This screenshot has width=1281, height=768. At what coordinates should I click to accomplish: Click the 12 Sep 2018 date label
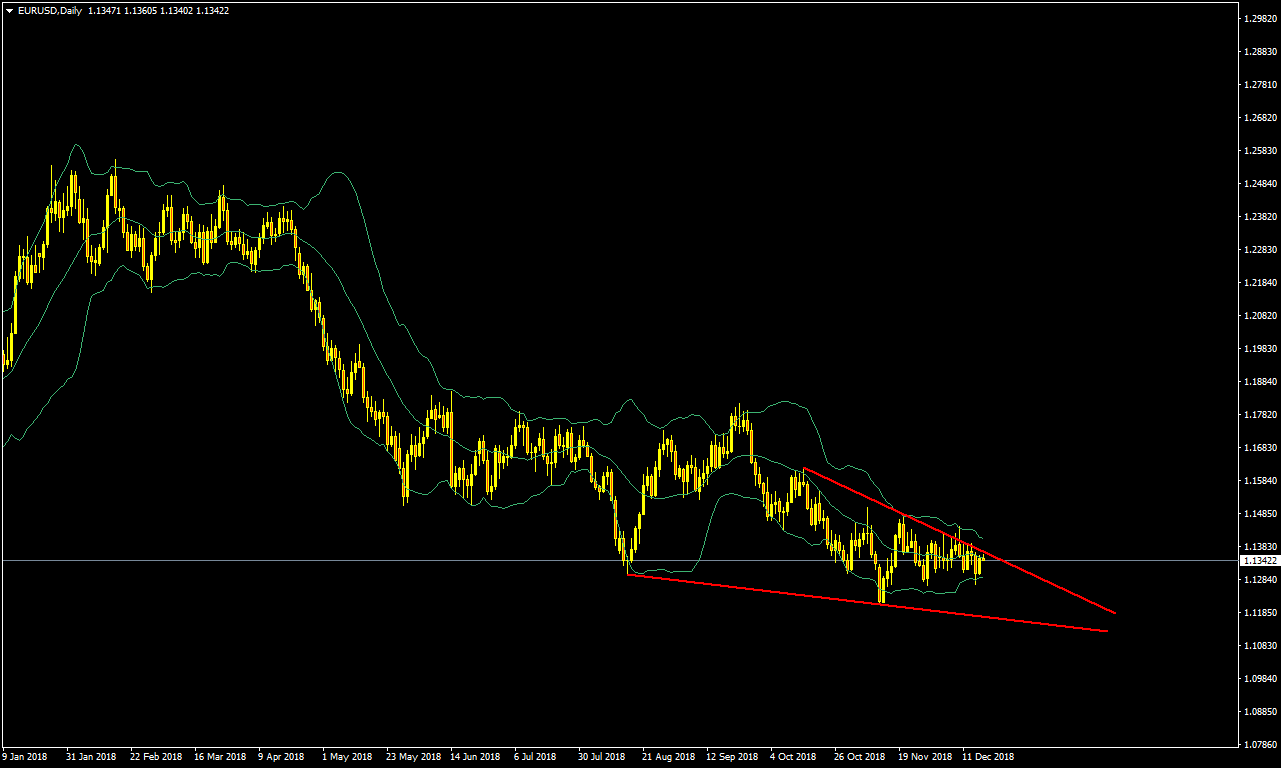(732, 757)
